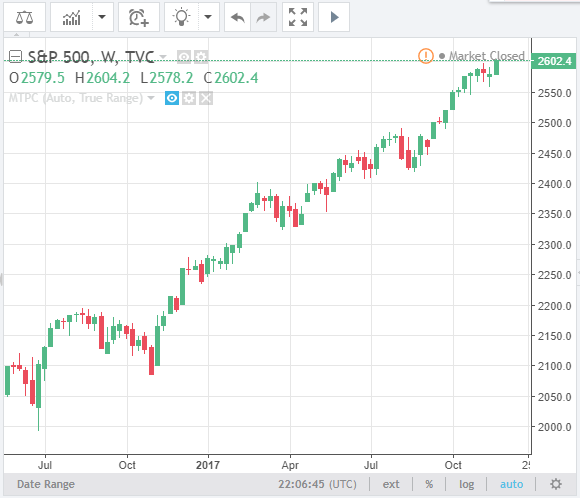
Task: Click the close value 2602.4 in legend
Action: click(x=236, y=78)
